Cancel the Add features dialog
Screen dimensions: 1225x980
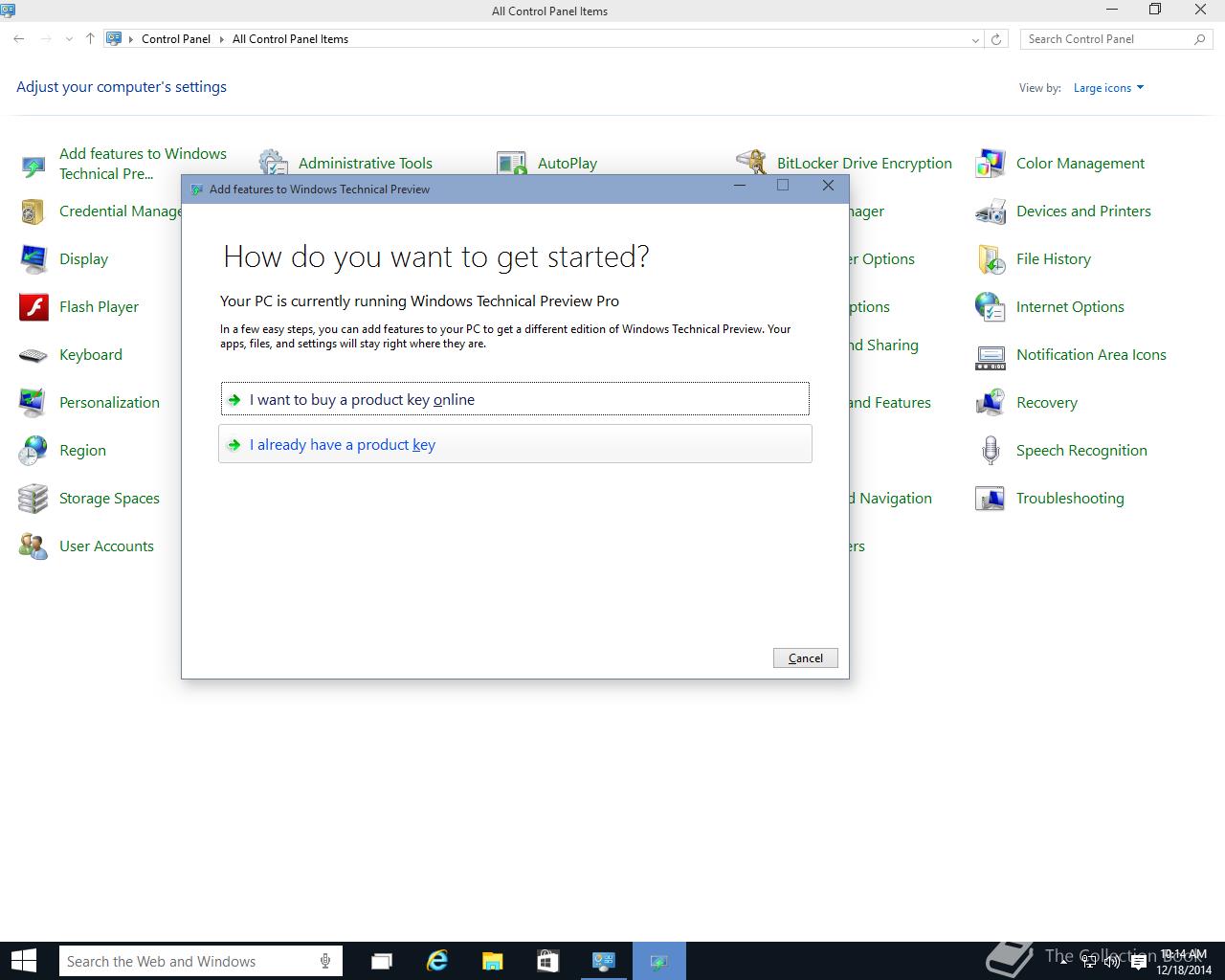coord(805,657)
